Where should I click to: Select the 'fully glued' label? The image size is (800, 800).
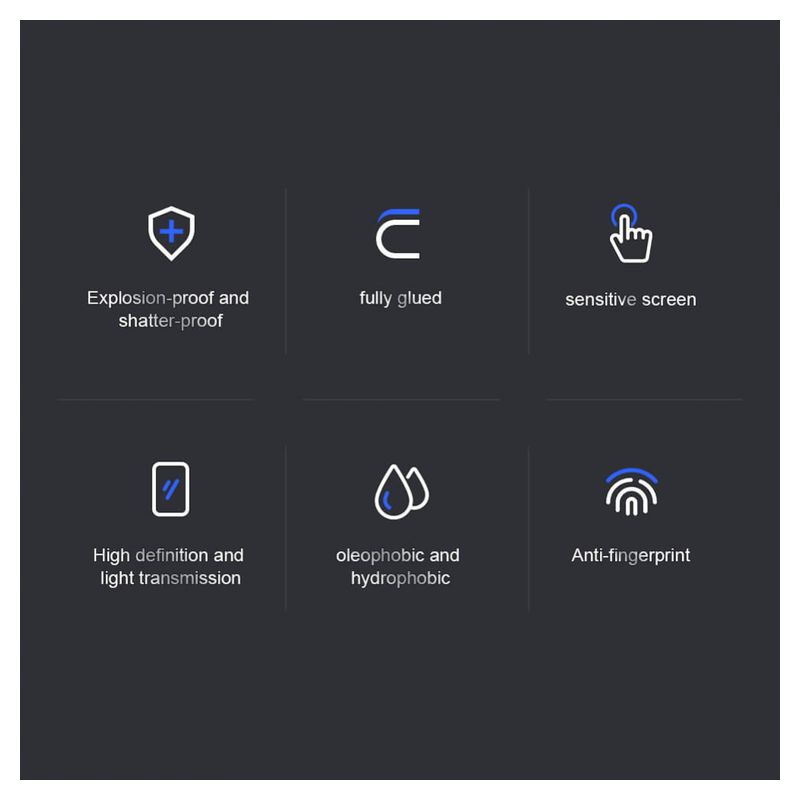[401, 298]
